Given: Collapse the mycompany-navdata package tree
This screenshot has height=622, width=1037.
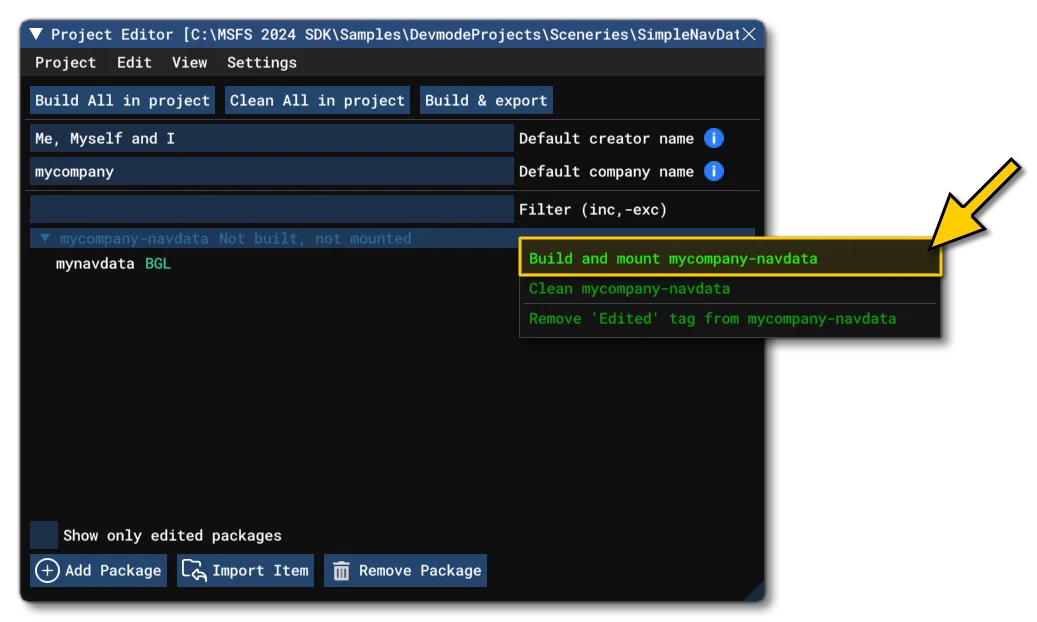Looking at the screenshot, I should coord(45,238).
